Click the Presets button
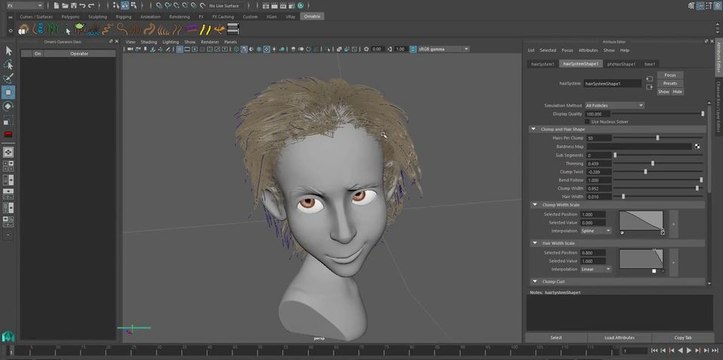Screen dimensions: 723x360 [x=670, y=83]
